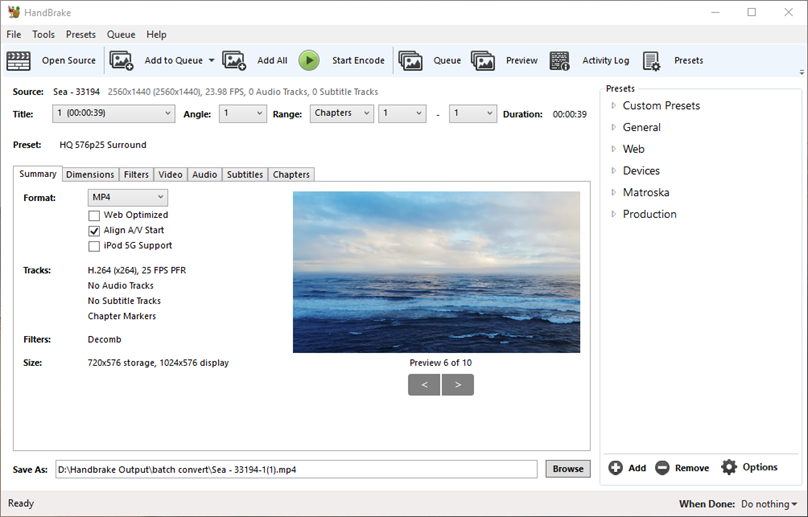The height and width of the screenshot is (517, 808).
Task: Enable the iPod 5G Support checkbox
Action: point(94,246)
